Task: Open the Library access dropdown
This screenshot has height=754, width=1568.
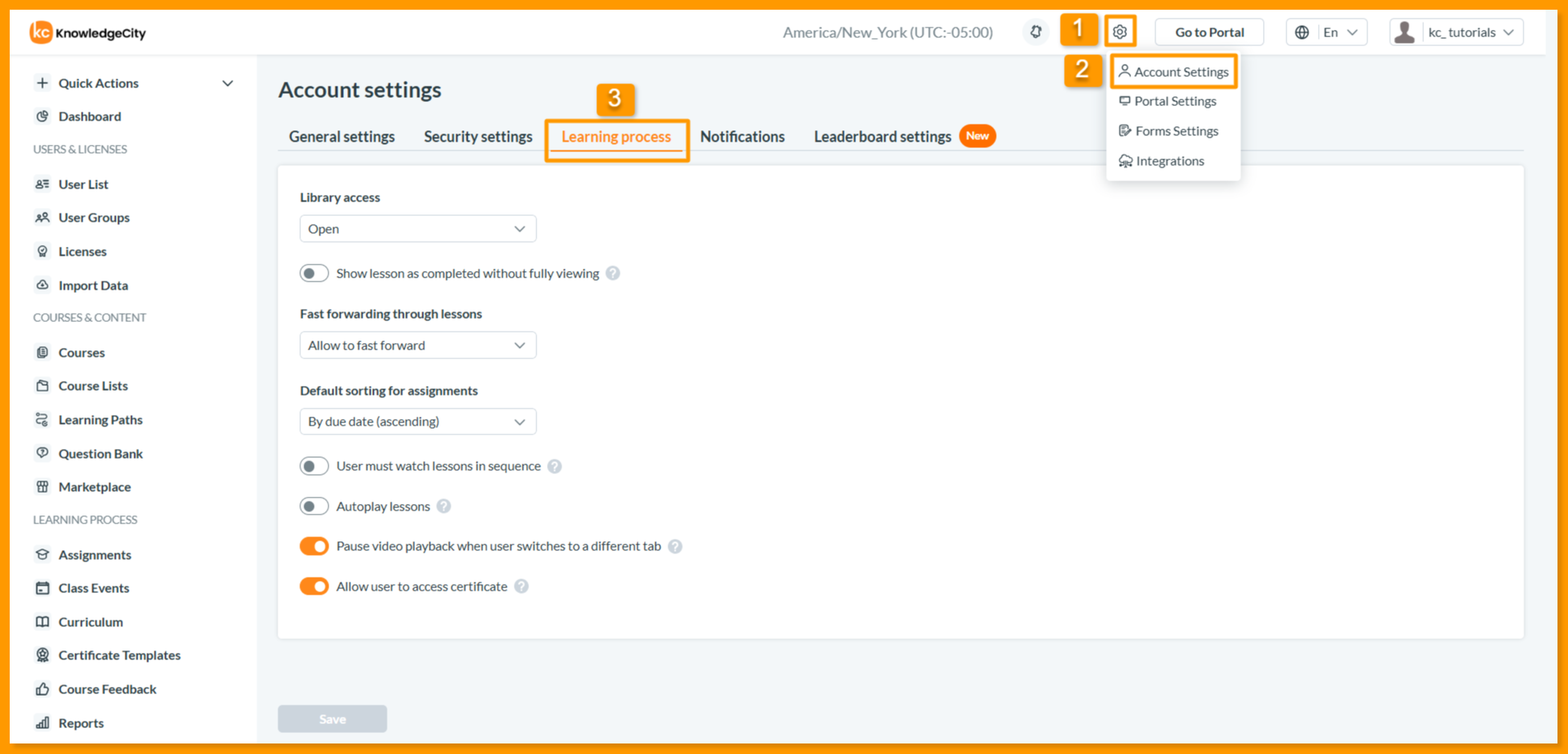Action: click(x=417, y=229)
